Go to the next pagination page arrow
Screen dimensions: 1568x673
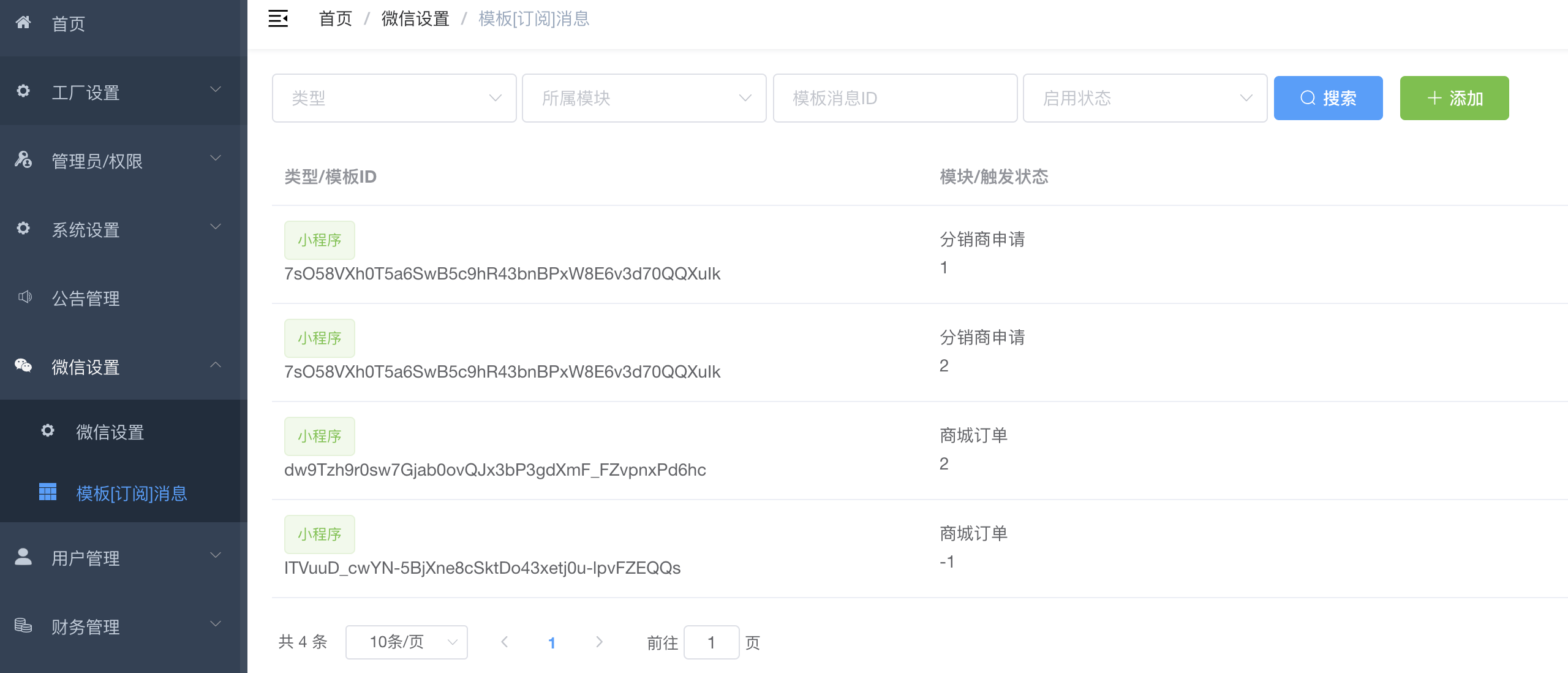(x=599, y=642)
